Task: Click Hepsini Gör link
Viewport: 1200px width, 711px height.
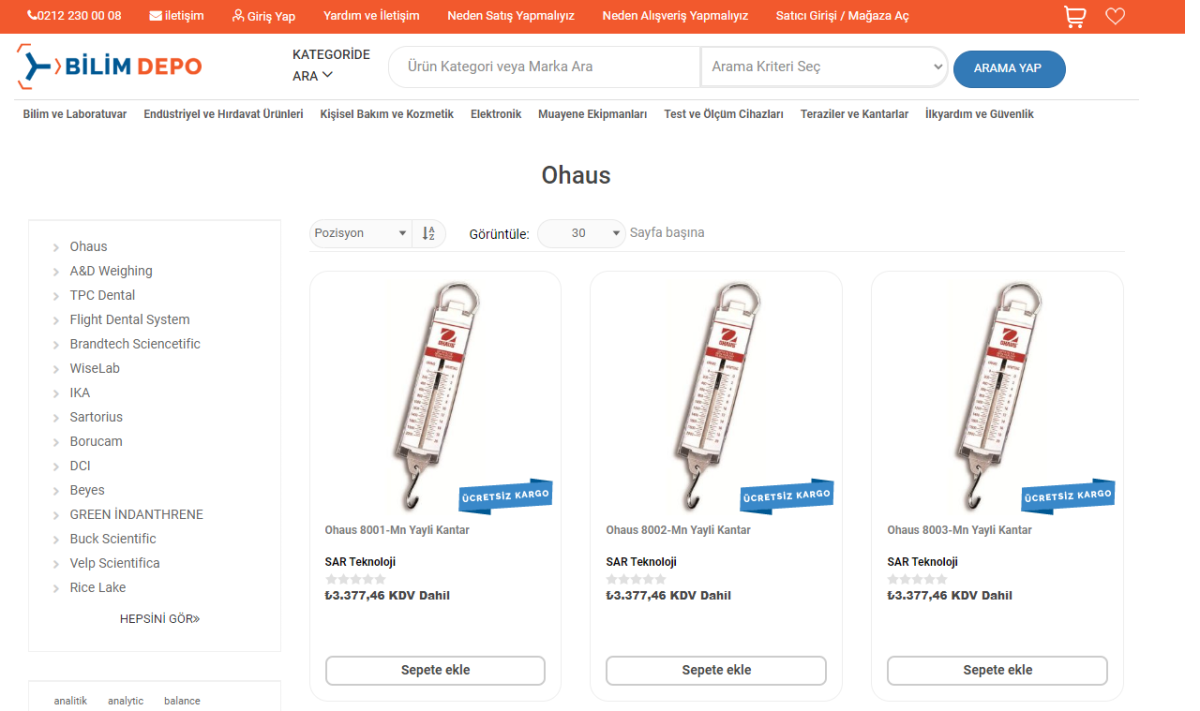Action: pyautogui.click(x=159, y=618)
